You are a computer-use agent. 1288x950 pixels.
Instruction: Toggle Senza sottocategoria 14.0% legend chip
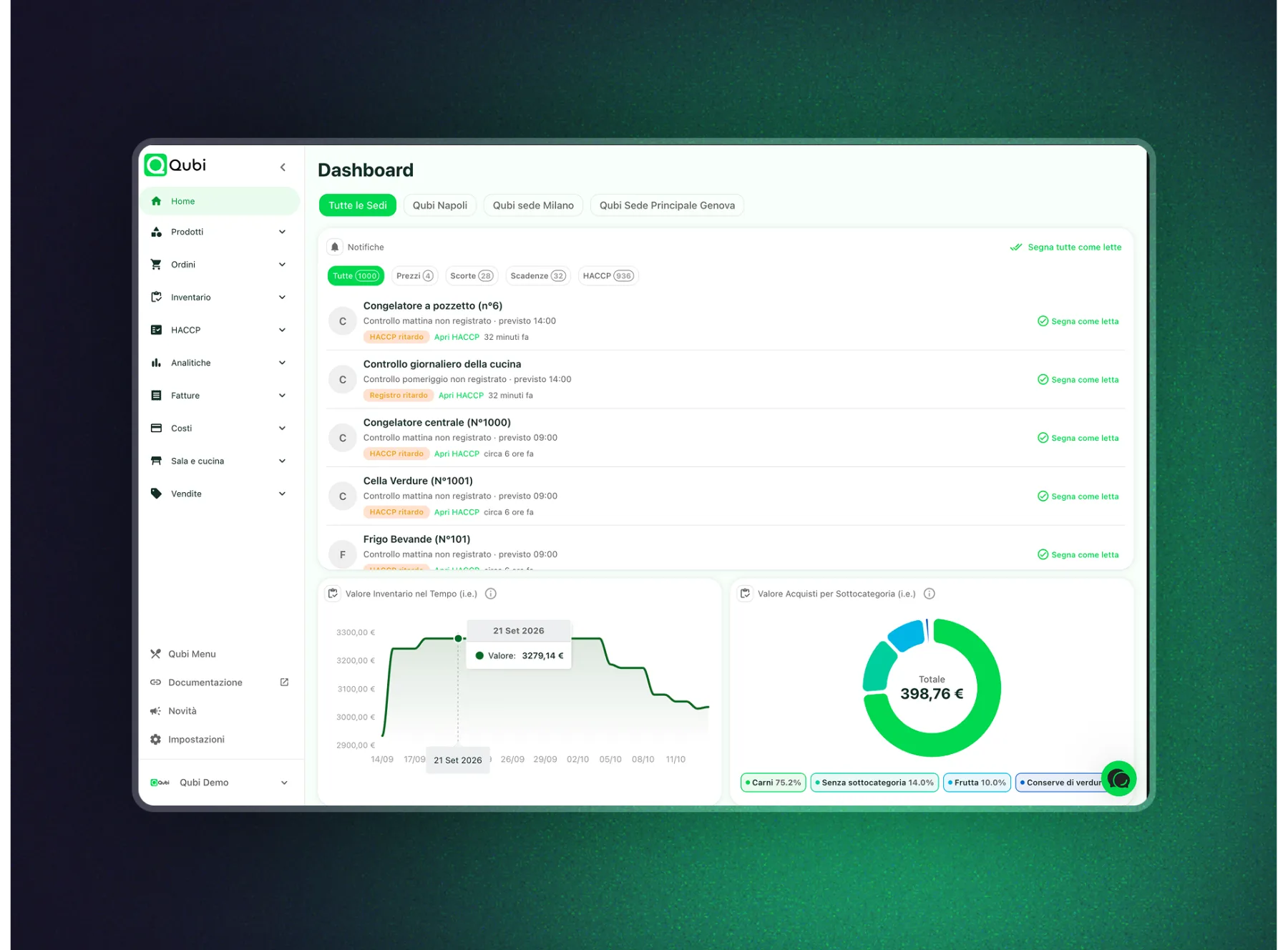[874, 783]
